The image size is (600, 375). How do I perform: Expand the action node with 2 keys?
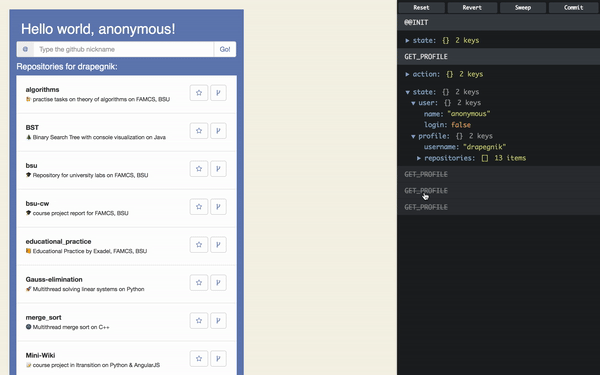(408, 74)
